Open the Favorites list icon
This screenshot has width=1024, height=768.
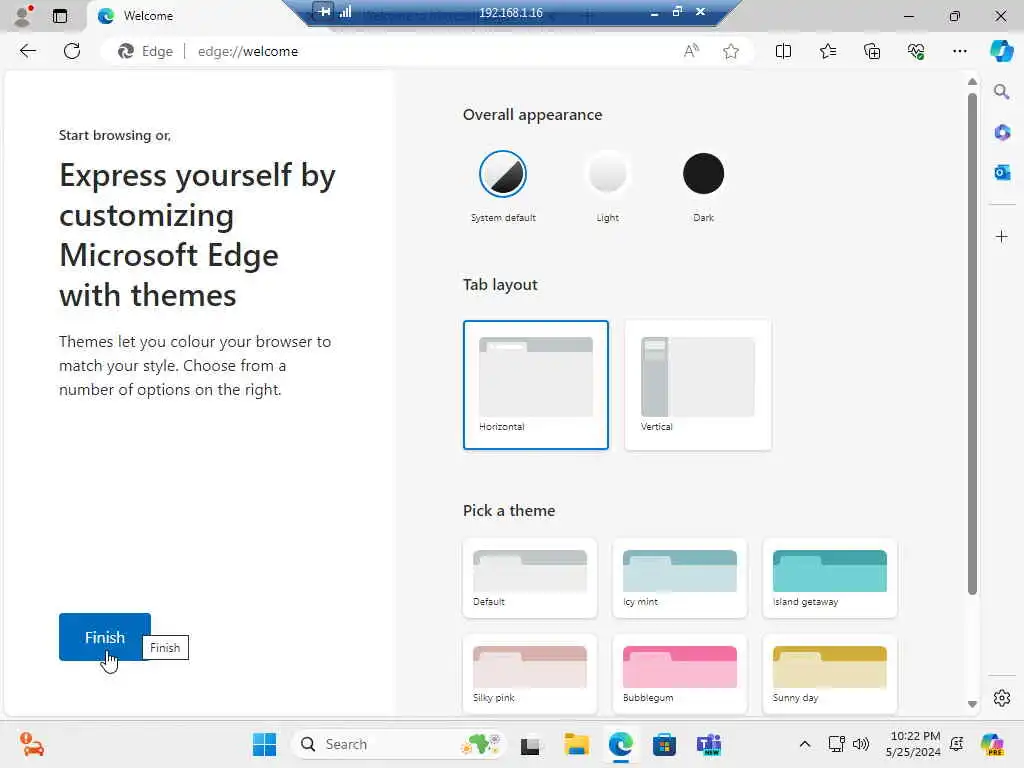click(827, 51)
